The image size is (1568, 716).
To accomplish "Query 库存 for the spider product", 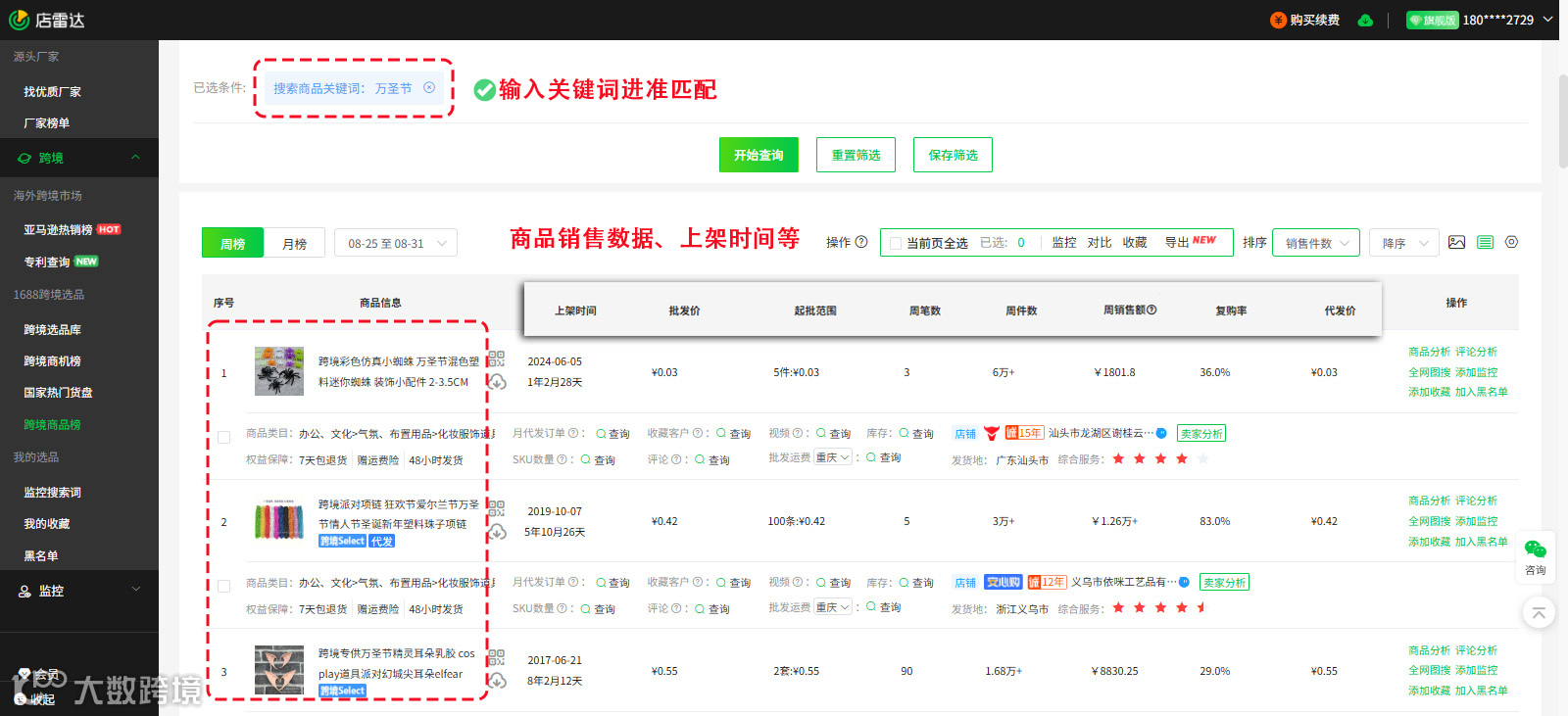I will click(x=917, y=433).
